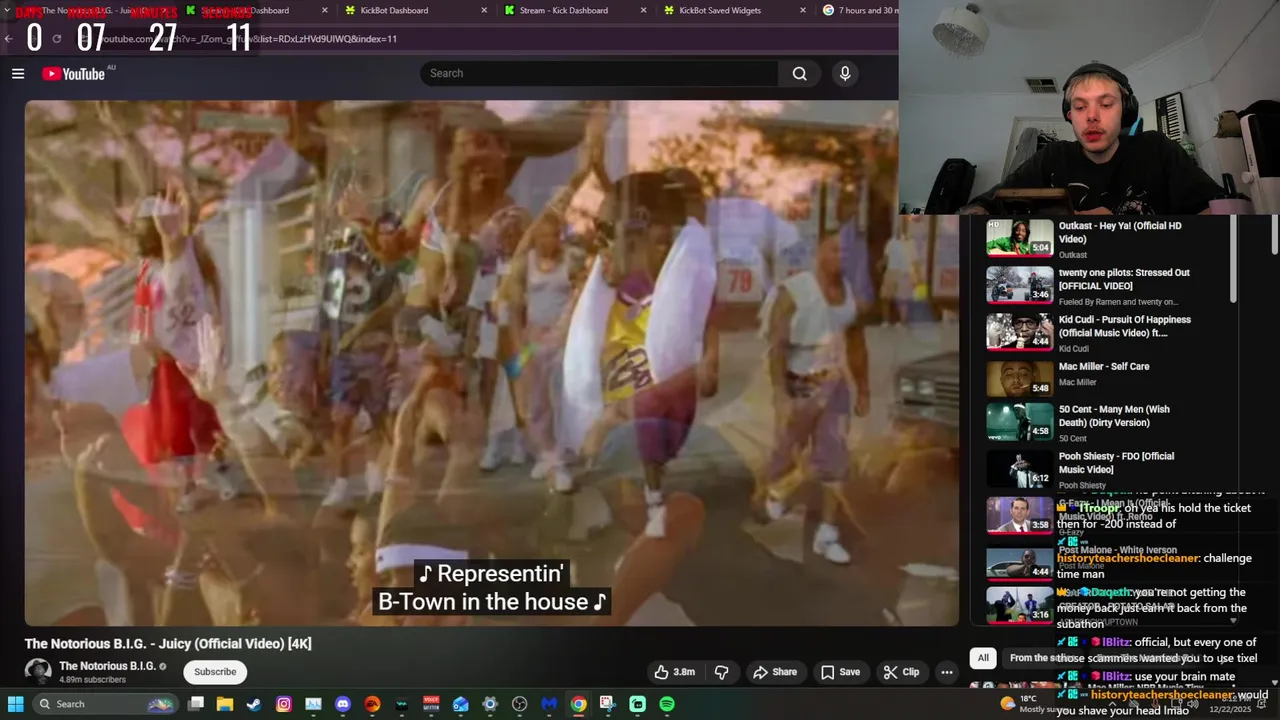
Task: Focus the YouTube search input field
Action: coord(600,73)
